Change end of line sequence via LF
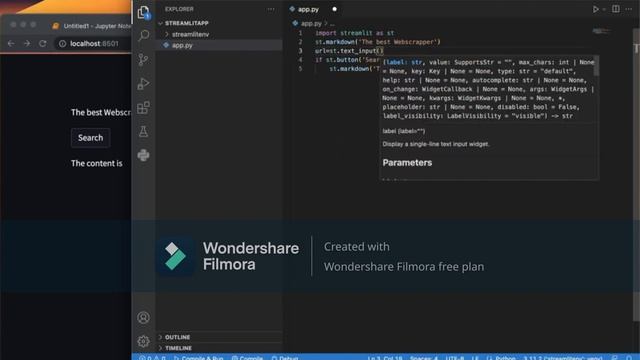The height and width of the screenshot is (360, 640). point(475,358)
